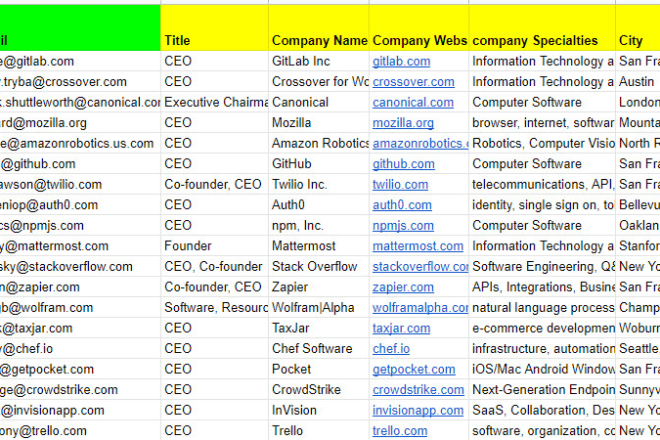Click the amazonrobotics website link

[x=420, y=144]
